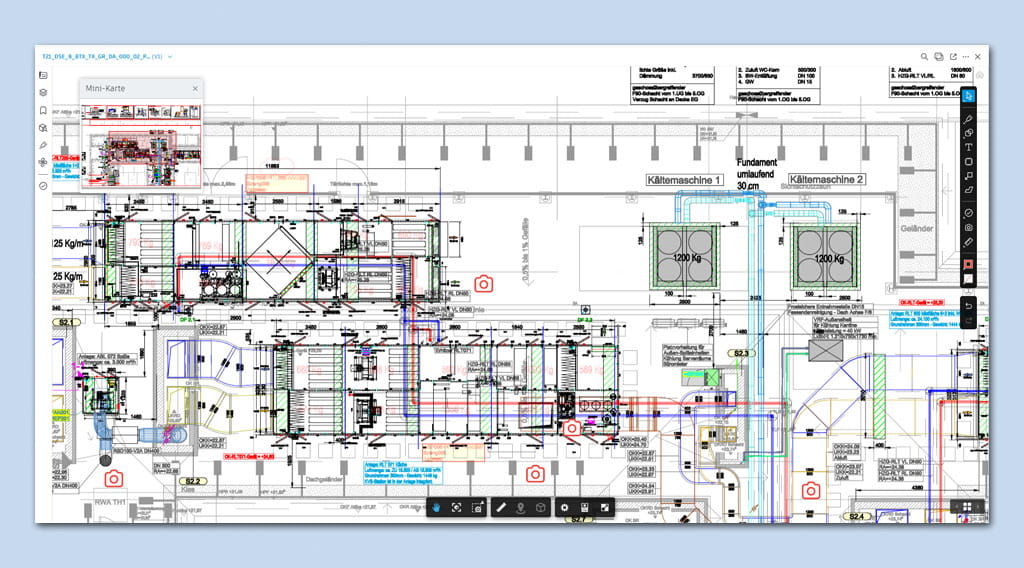Expand the sheet grid navigator at bottom right

pos(967,507)
